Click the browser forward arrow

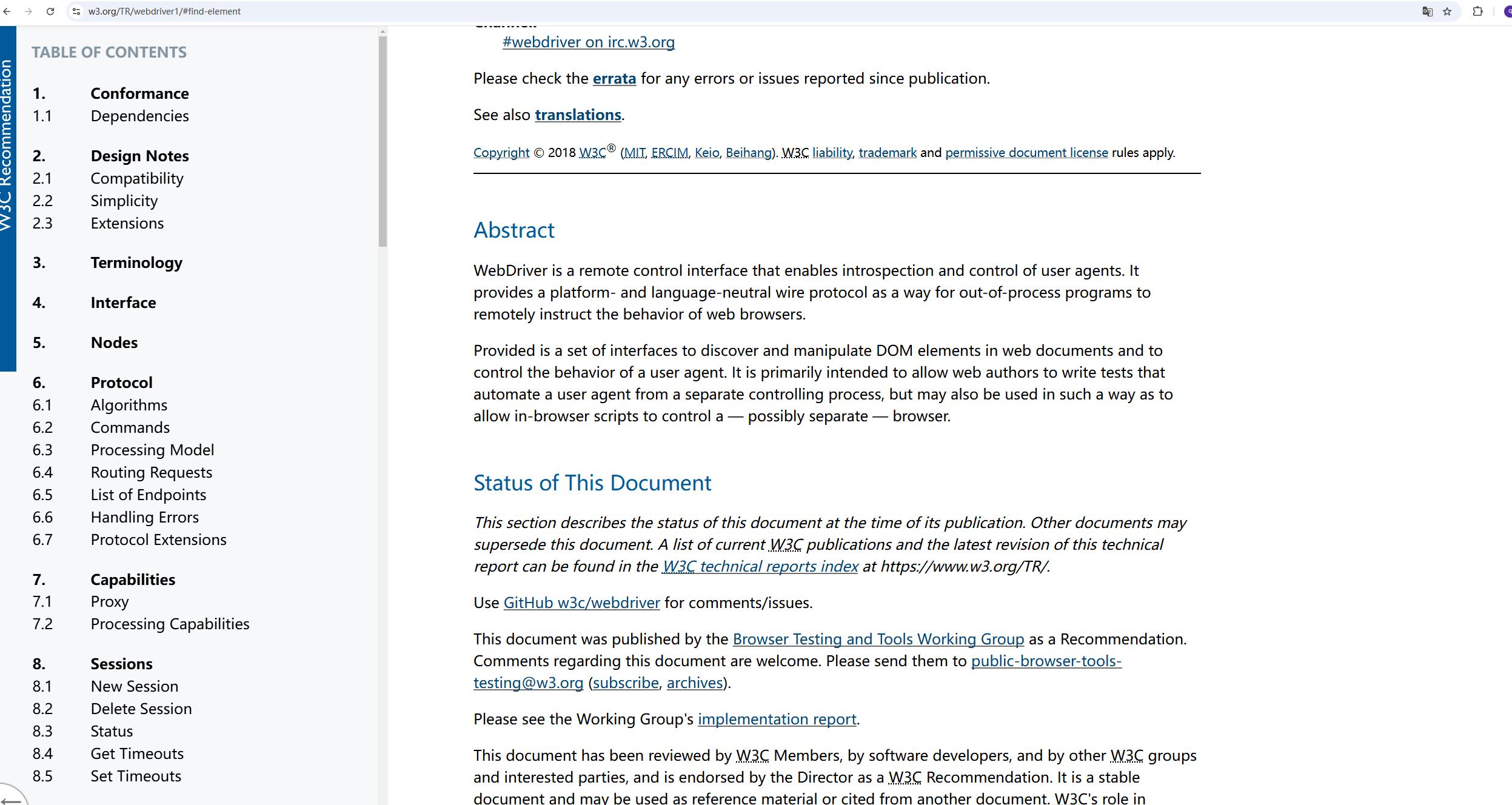28,12
